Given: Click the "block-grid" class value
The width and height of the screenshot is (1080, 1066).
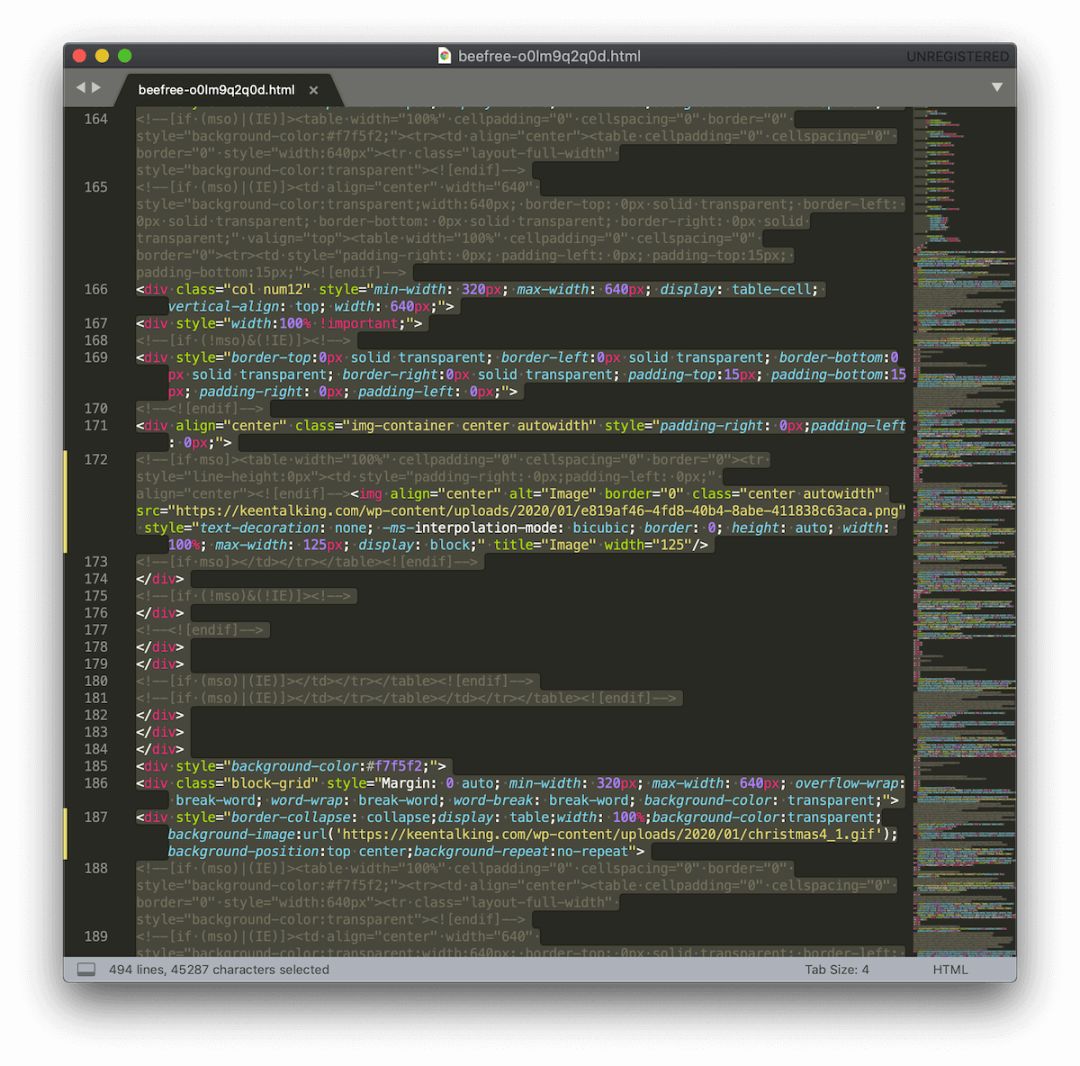Looking at the screenshot, I should pyautogui.click(x=271, y=784).
